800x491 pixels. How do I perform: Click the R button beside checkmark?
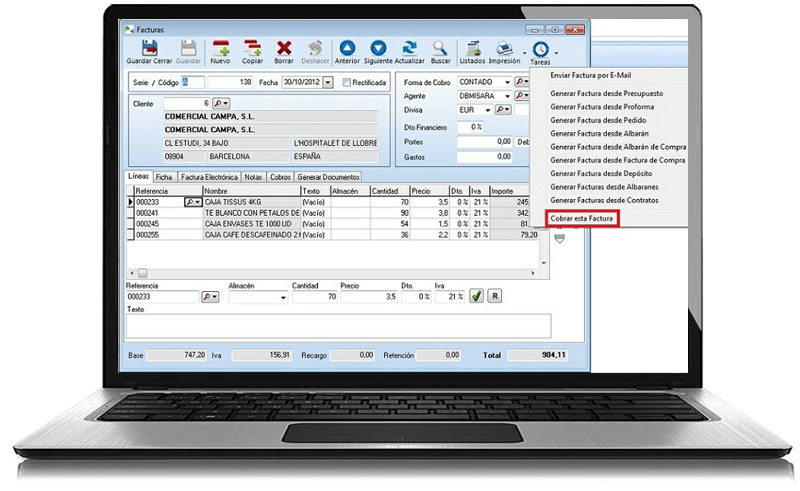click(494, 296)
